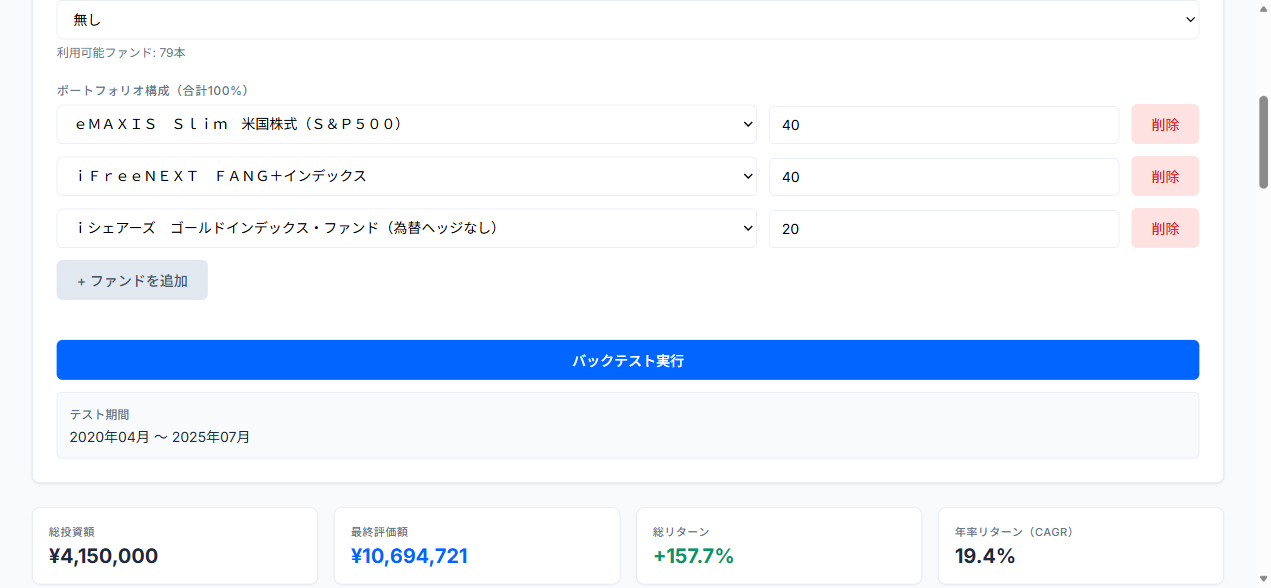
Task: Select the gold fund allocation field showing 20
Action: [943, 228]
